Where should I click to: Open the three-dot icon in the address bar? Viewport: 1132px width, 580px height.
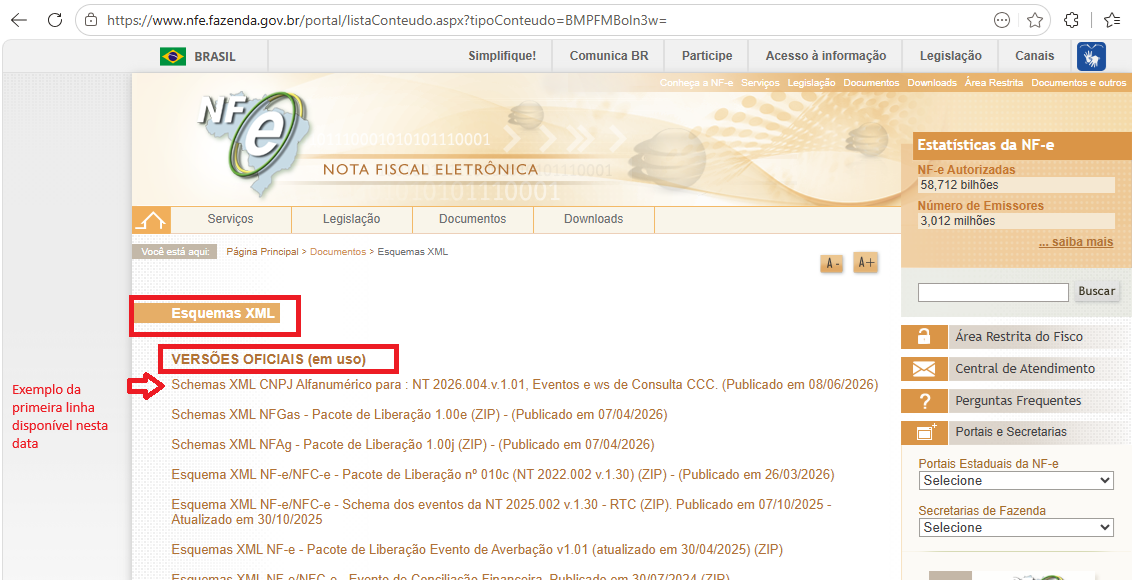click(1001, 20)
